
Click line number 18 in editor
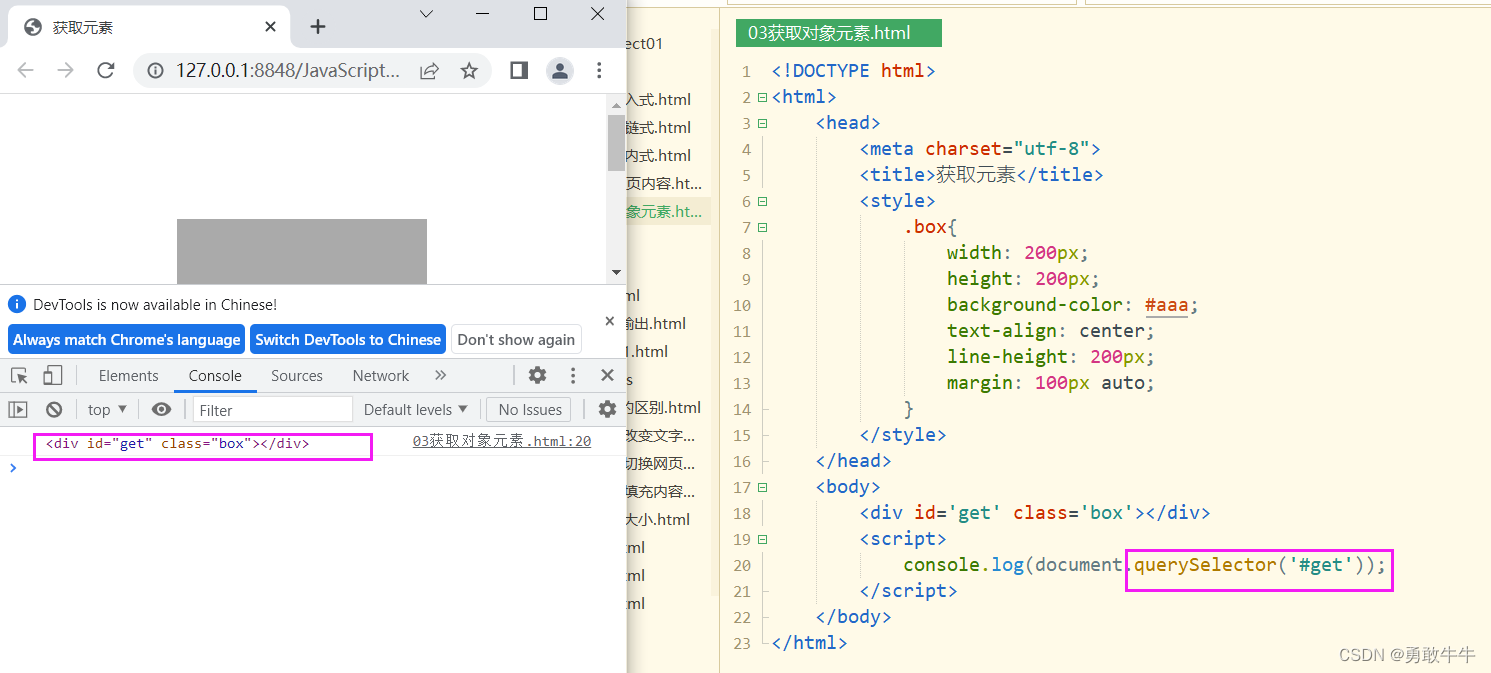click(741, 513)
